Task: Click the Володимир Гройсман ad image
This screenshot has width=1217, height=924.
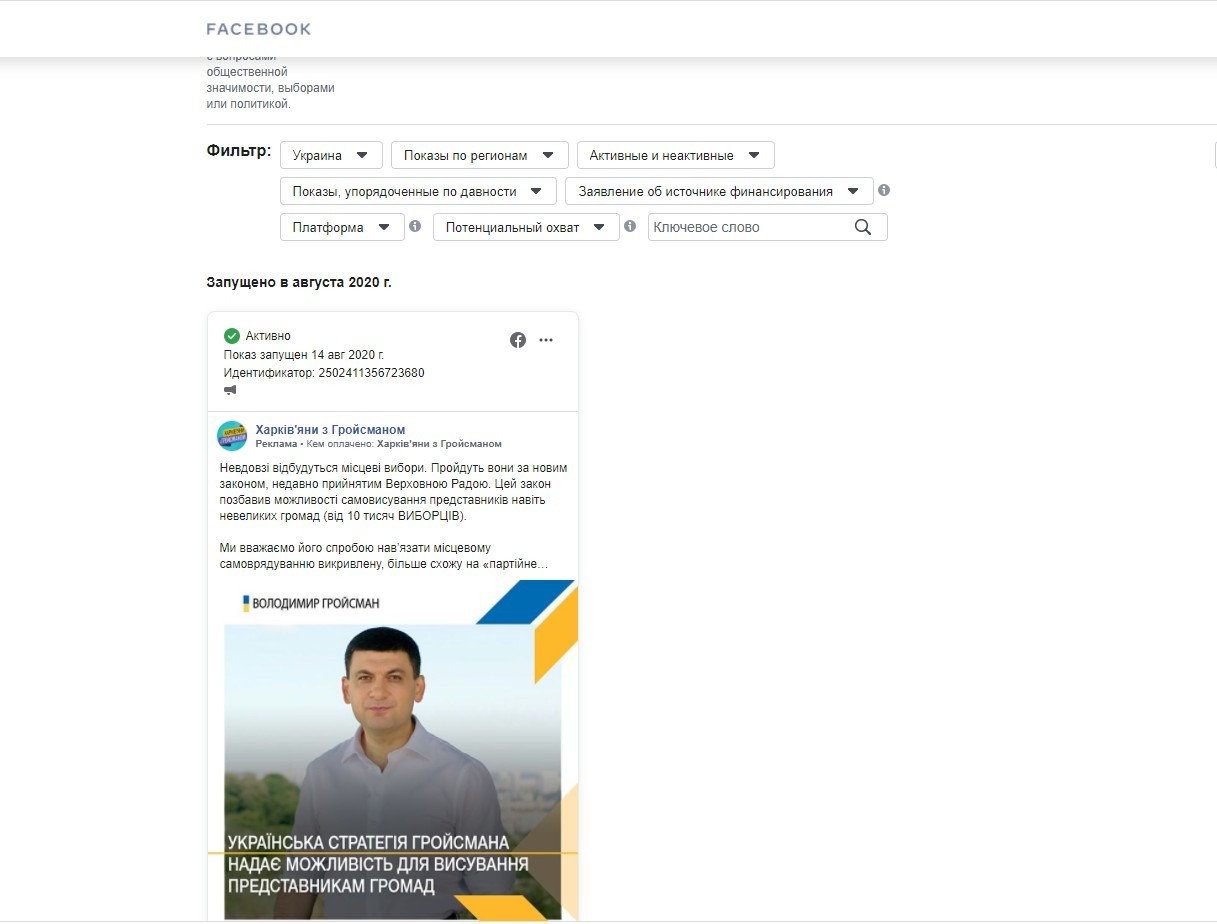Action: (392, 750)
